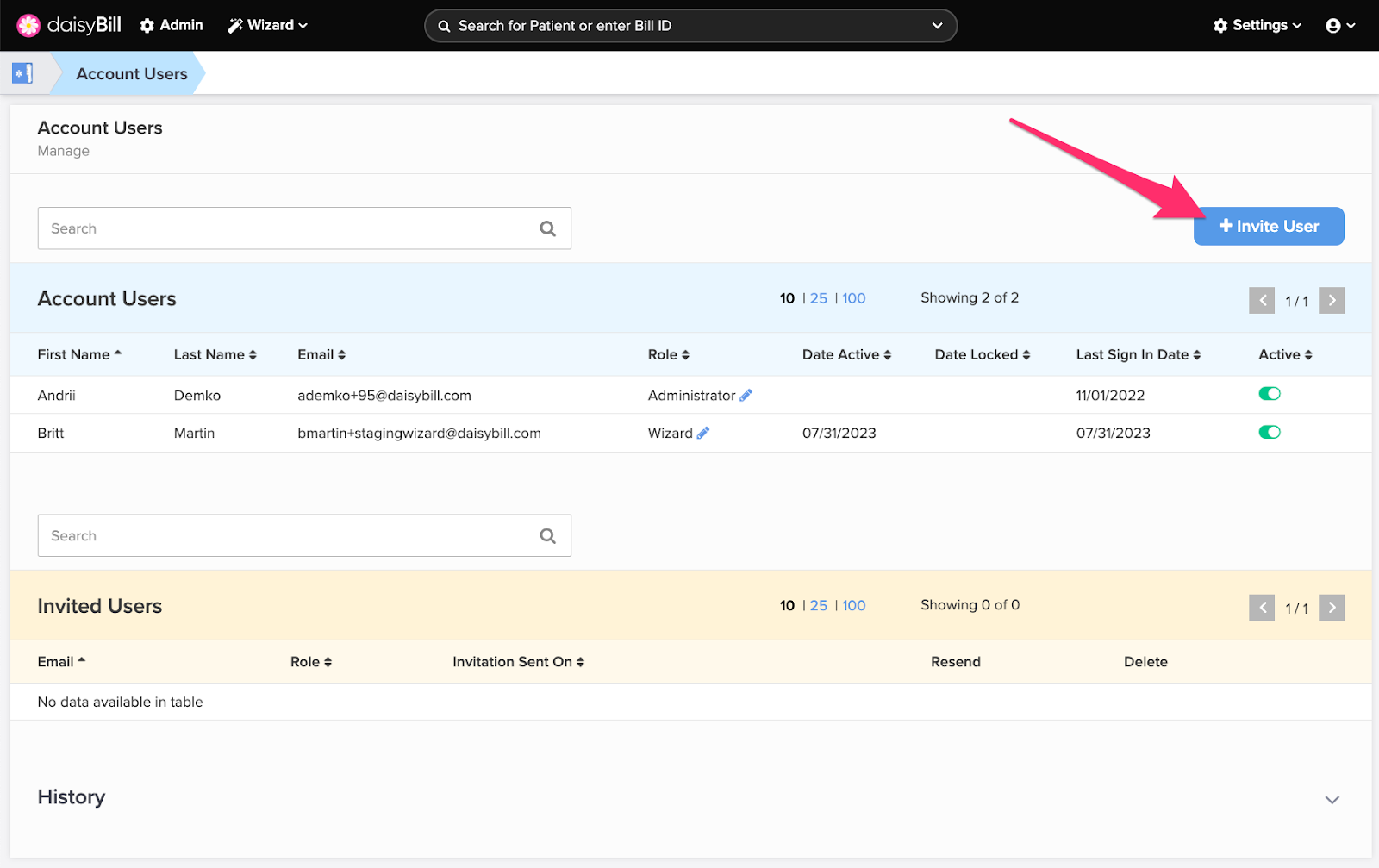This screenshot has height=868, width=1379.
Task: Click the search icon in Account Users search box
Action: pos(547,228)
